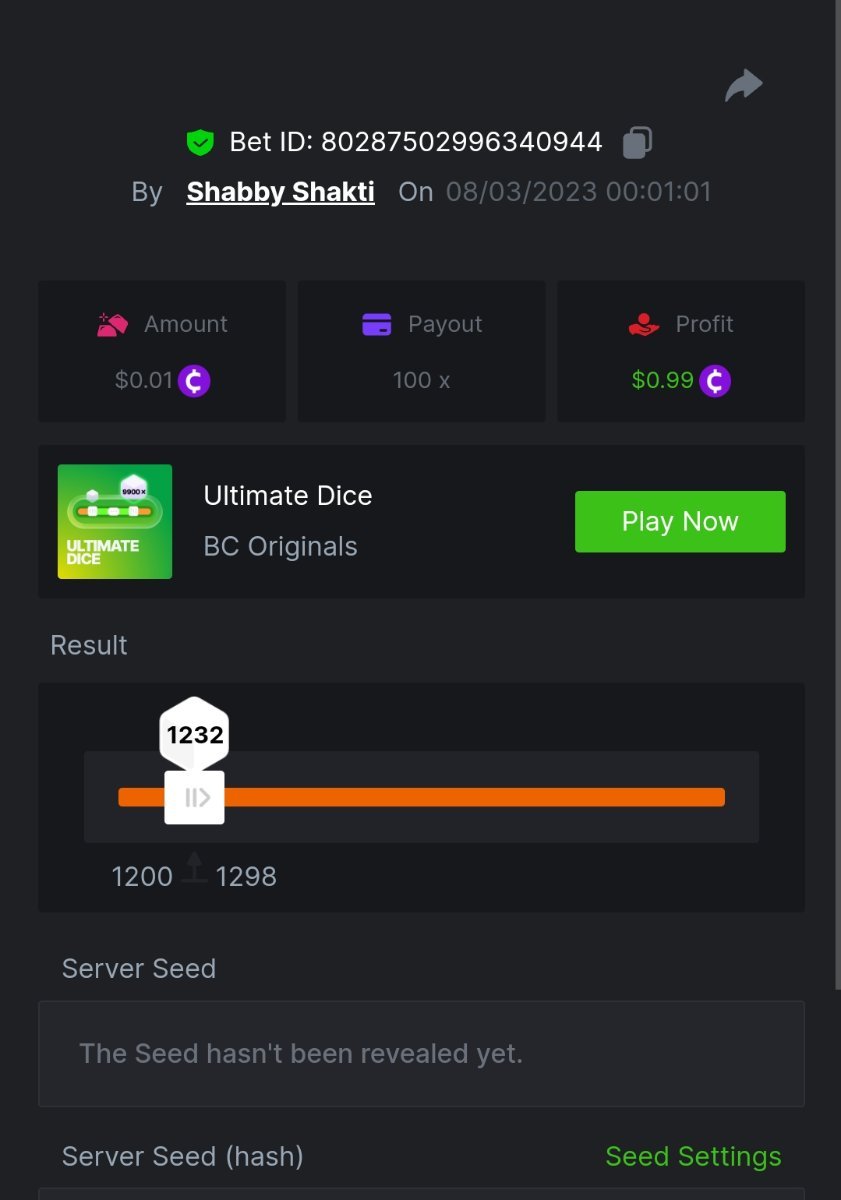Click the Server Seed field
Image resolution: width=841 pixels, height=1200 pixels.
(421, 1053)
